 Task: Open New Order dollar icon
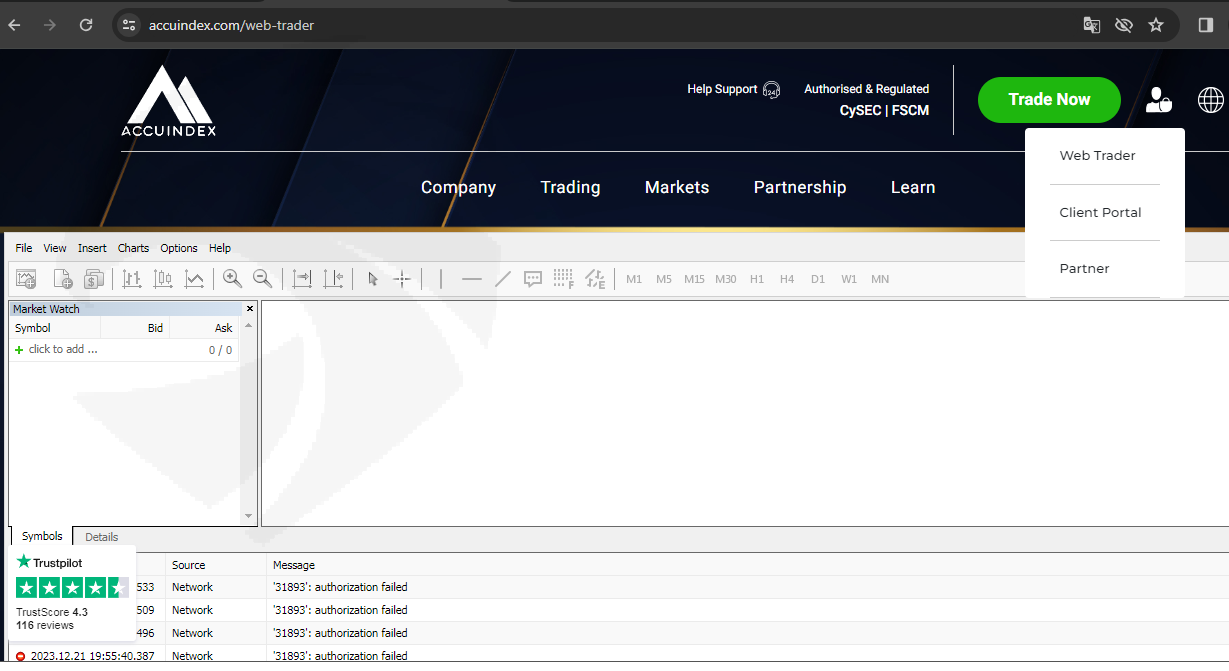[94, 279]
